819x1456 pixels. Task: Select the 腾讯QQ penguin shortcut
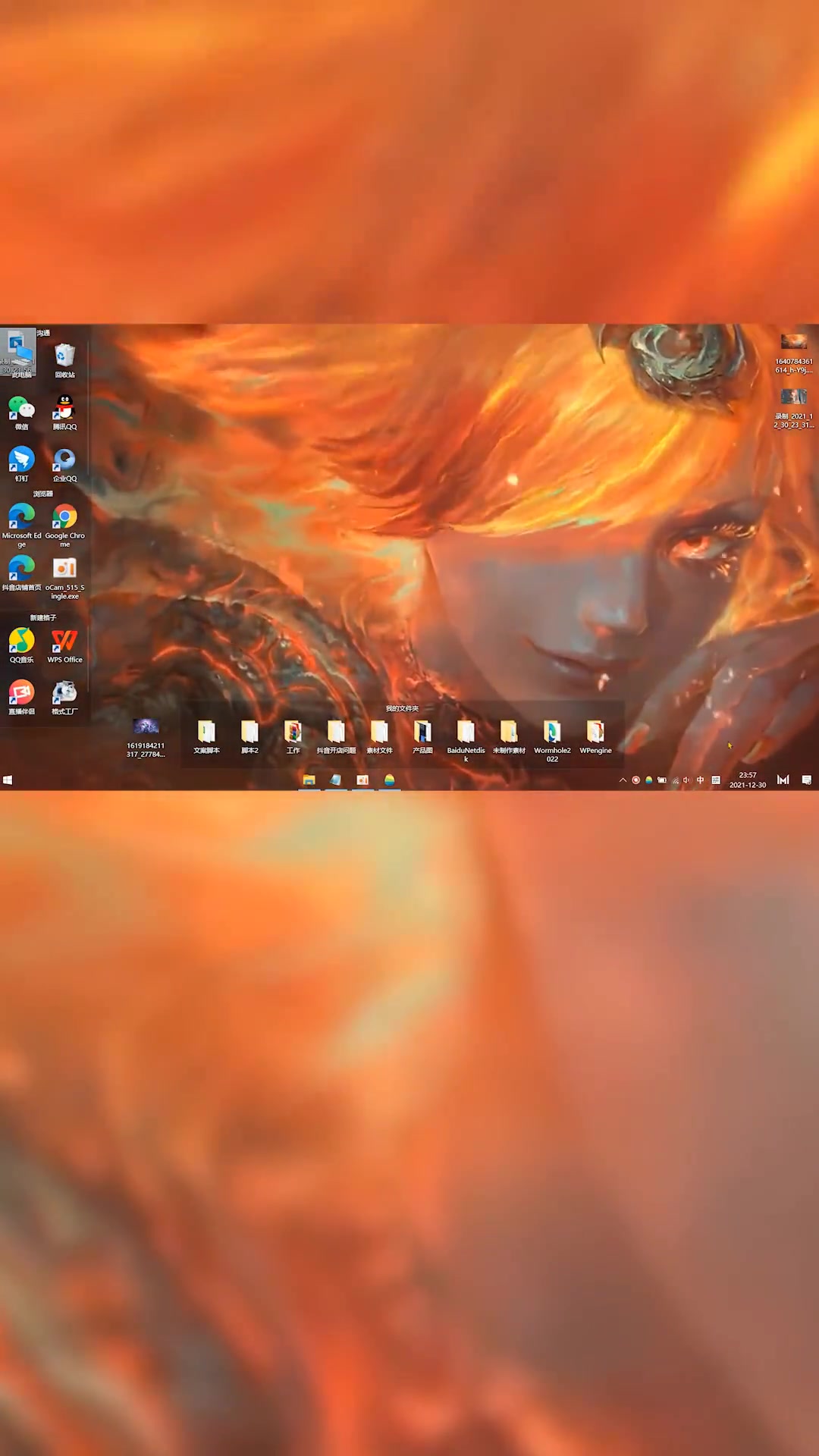click(64, 413)
